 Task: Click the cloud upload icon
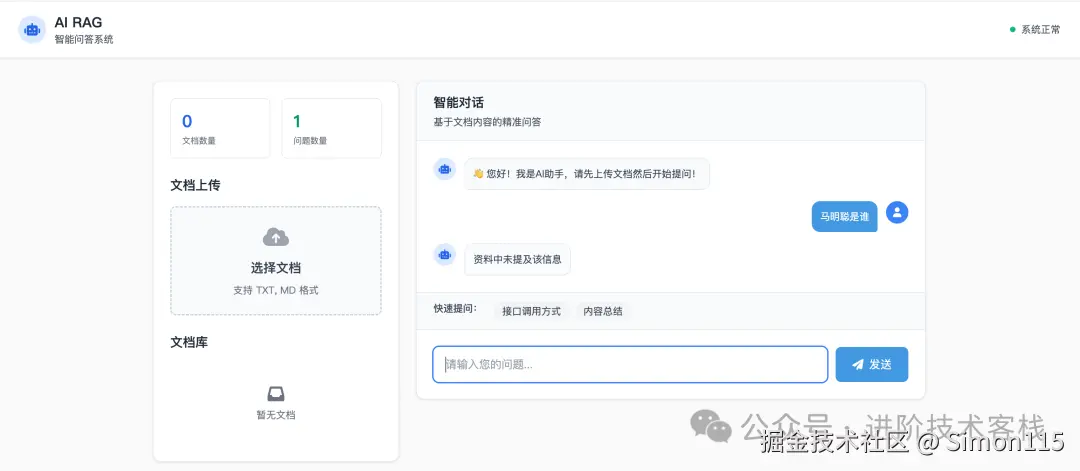pos(276,238)
